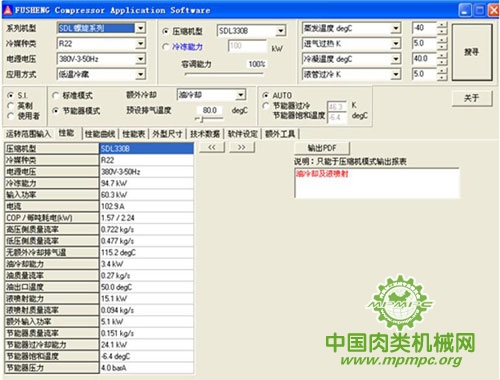This screenshot has width=500, height=380.
Task: Enable the 节能器过冷 radio option
Action: (266, 106)
